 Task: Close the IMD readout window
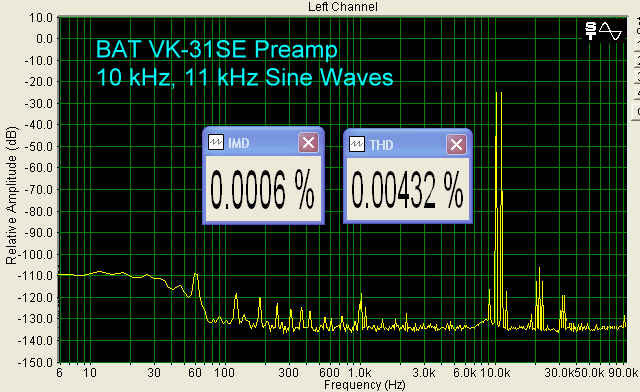coord(309,143)
